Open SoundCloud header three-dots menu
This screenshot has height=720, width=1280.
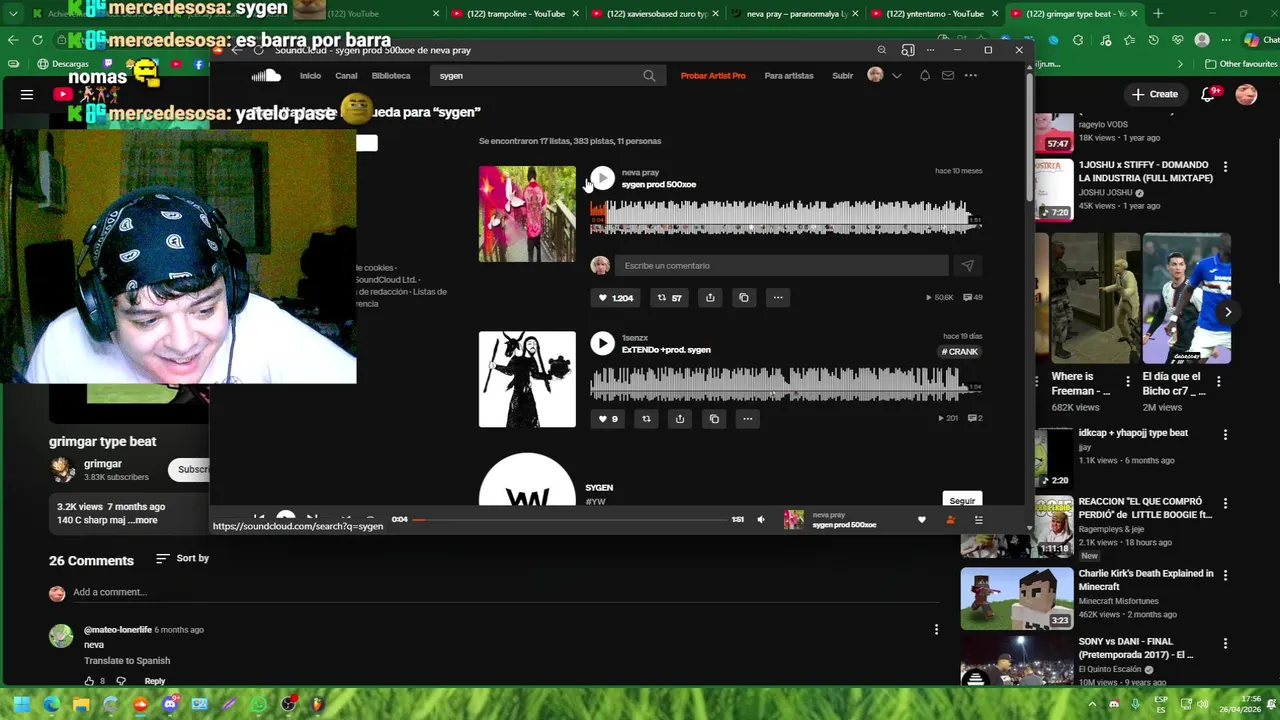coord(971,76)
